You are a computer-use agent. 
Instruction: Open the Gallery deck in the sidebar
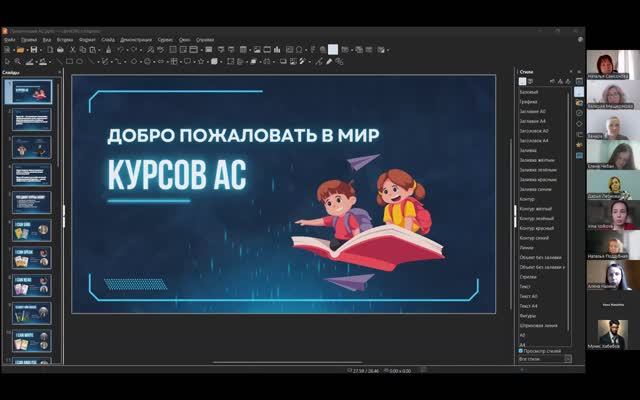(x=579, y=102)
